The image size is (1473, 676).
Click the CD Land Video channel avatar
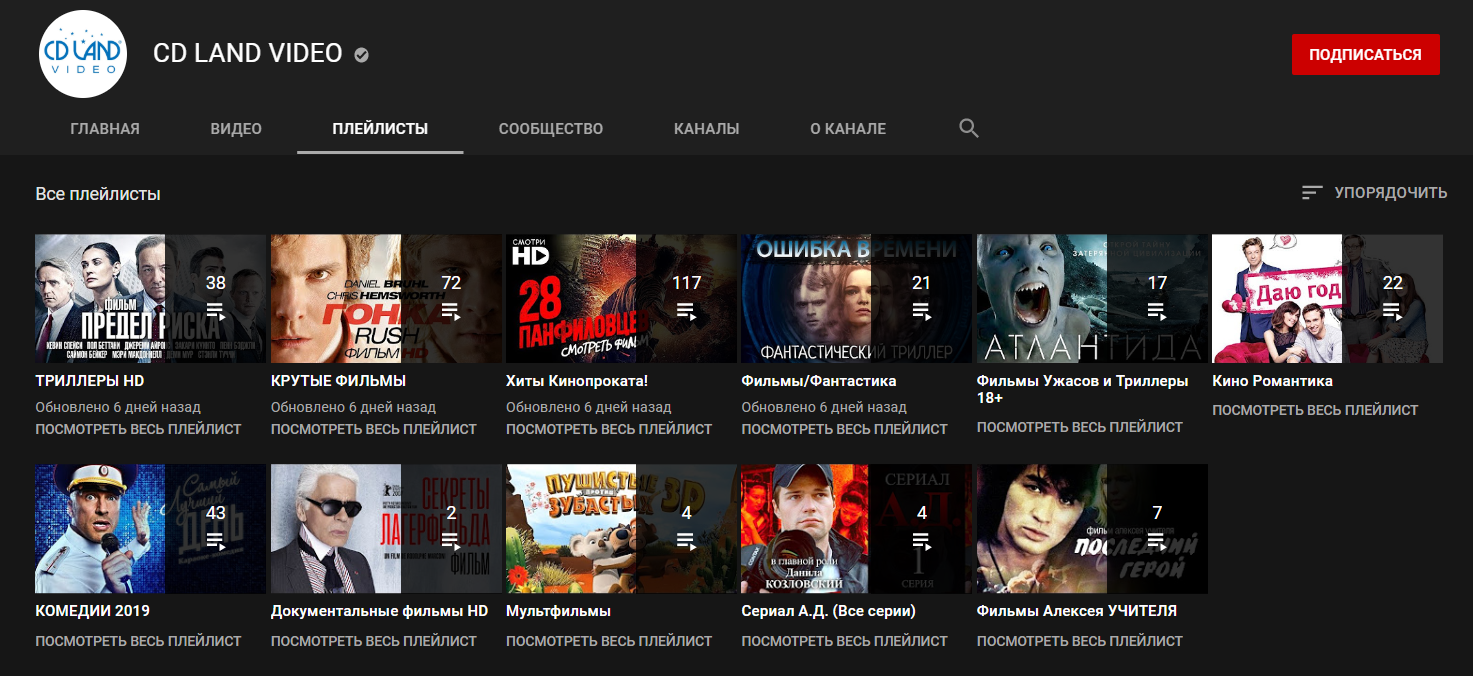83,55
